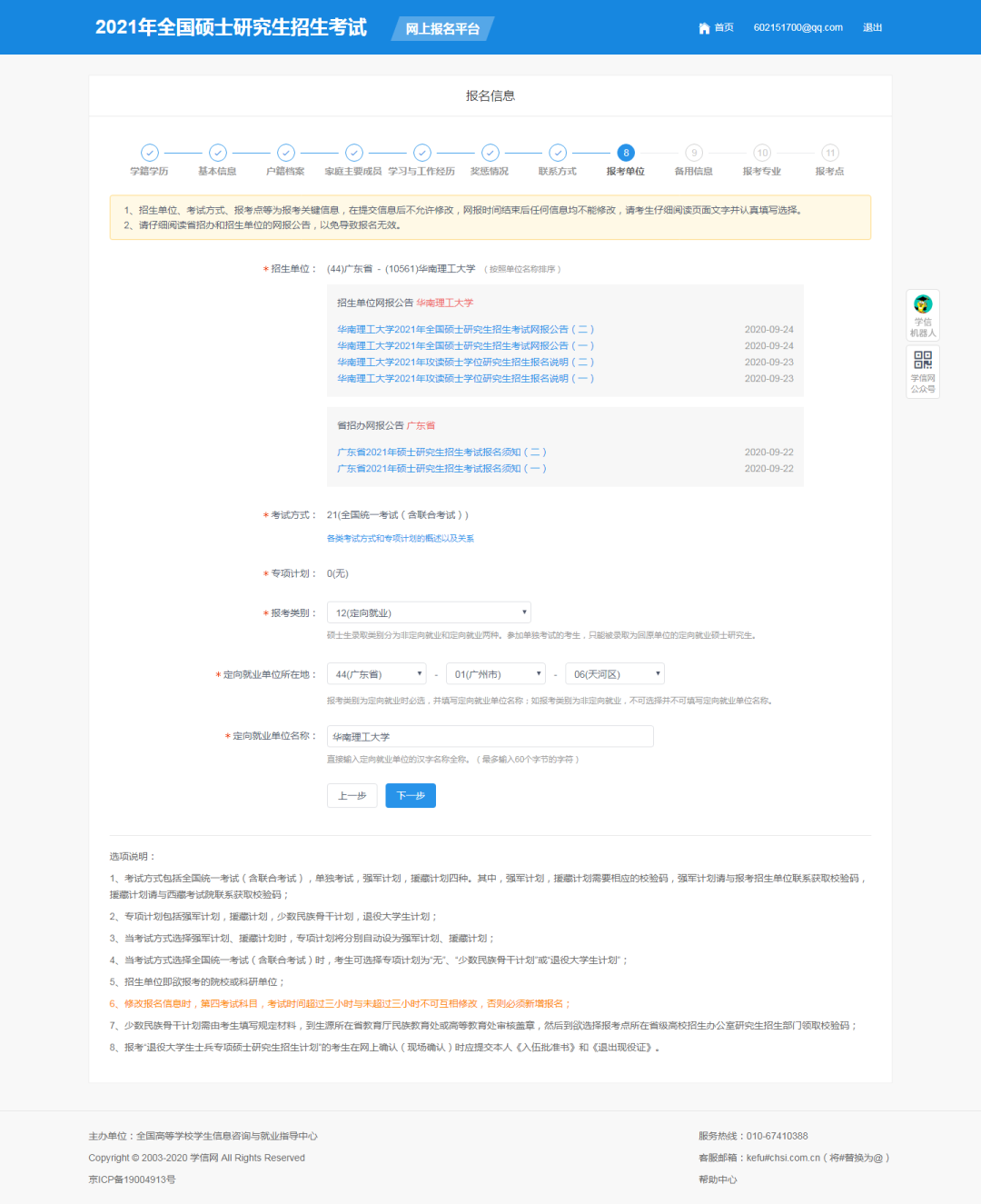Screen dimensions: 981x1204
Task: Click the 家庭主要成员 step checkmark circle
Action: (x=354, y=153)
